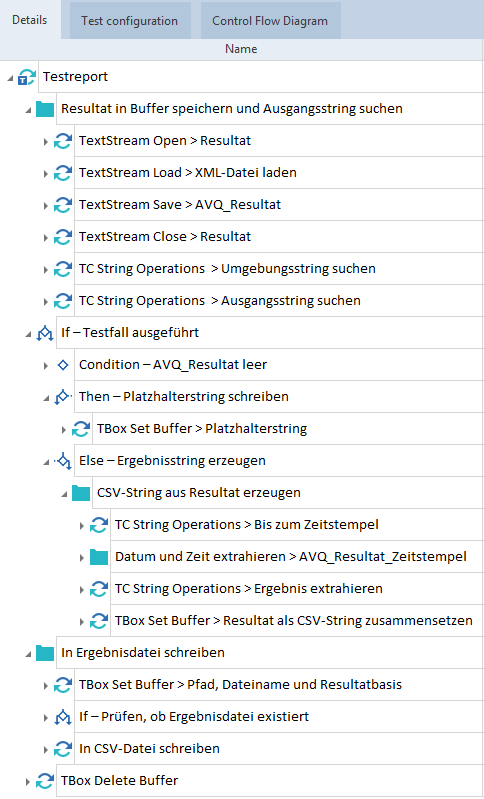Select TC String Operations > Ergebnis extrahieren row

(x=296, y=589)
